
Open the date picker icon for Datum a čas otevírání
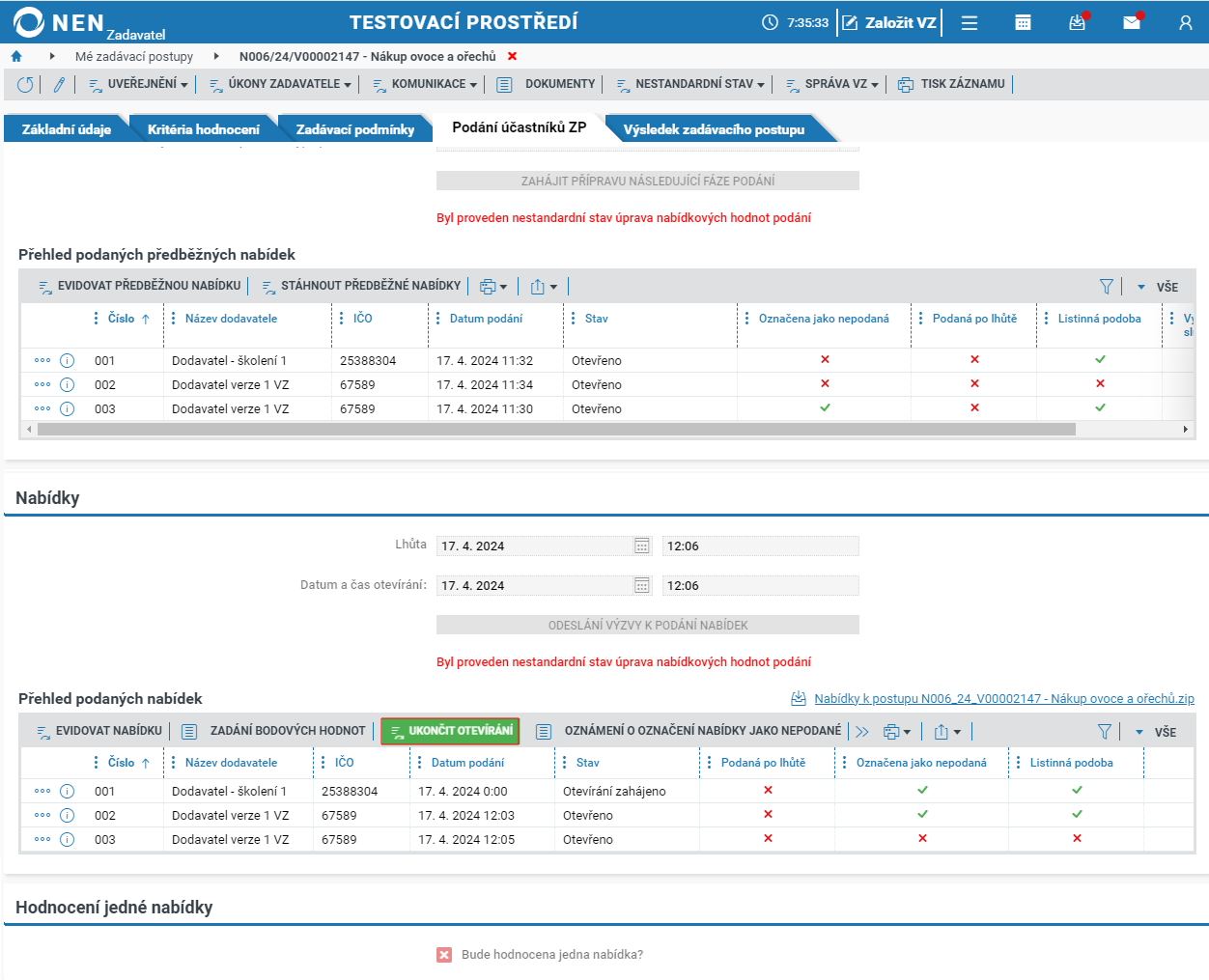pyautogui.click(x=642, y=586)
